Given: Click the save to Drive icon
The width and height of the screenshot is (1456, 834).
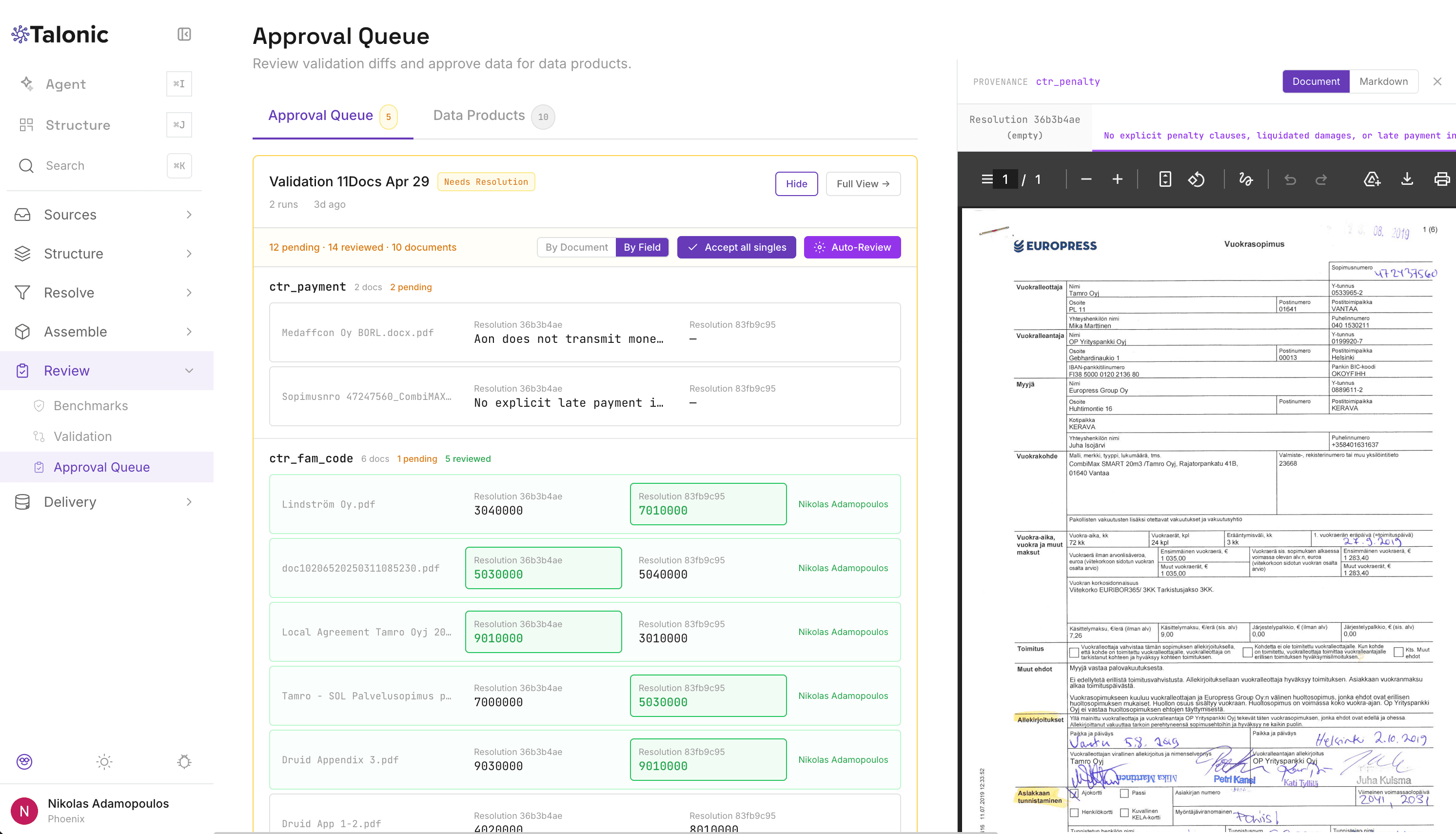Looking at the screenshot, I should tap(1372, 179).
